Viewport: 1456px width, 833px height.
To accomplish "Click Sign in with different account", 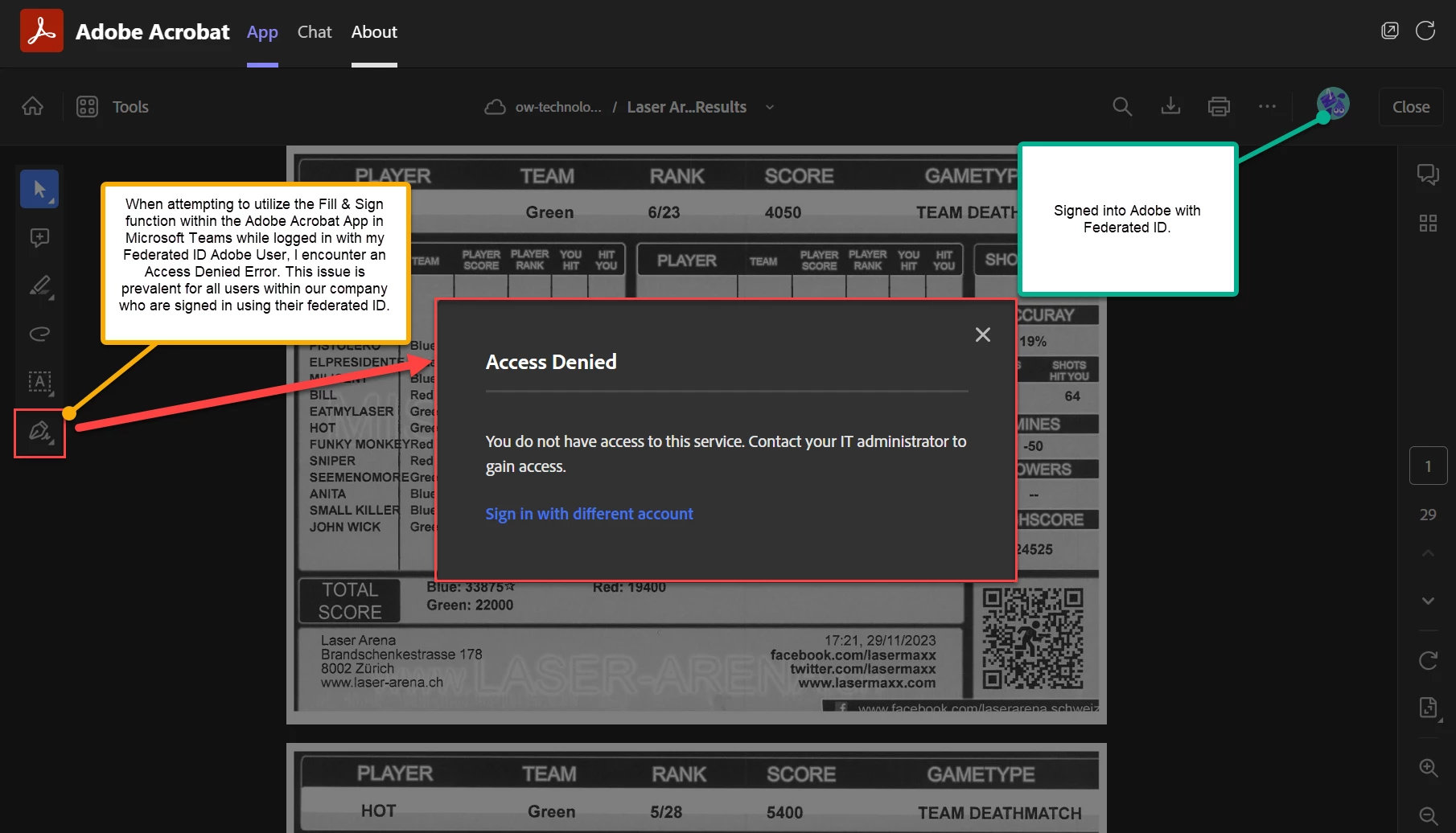I will (x=589, y=514).
